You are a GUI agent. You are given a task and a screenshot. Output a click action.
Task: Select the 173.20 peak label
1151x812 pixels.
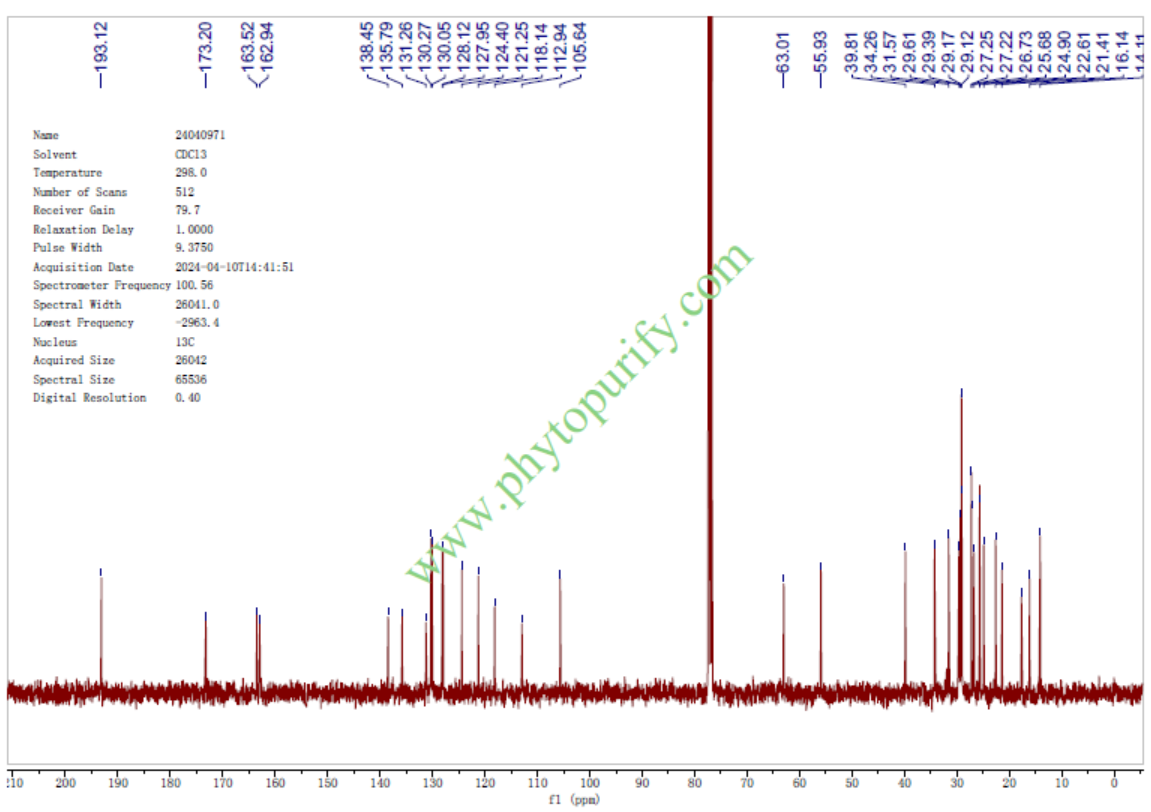coord(205,45)
